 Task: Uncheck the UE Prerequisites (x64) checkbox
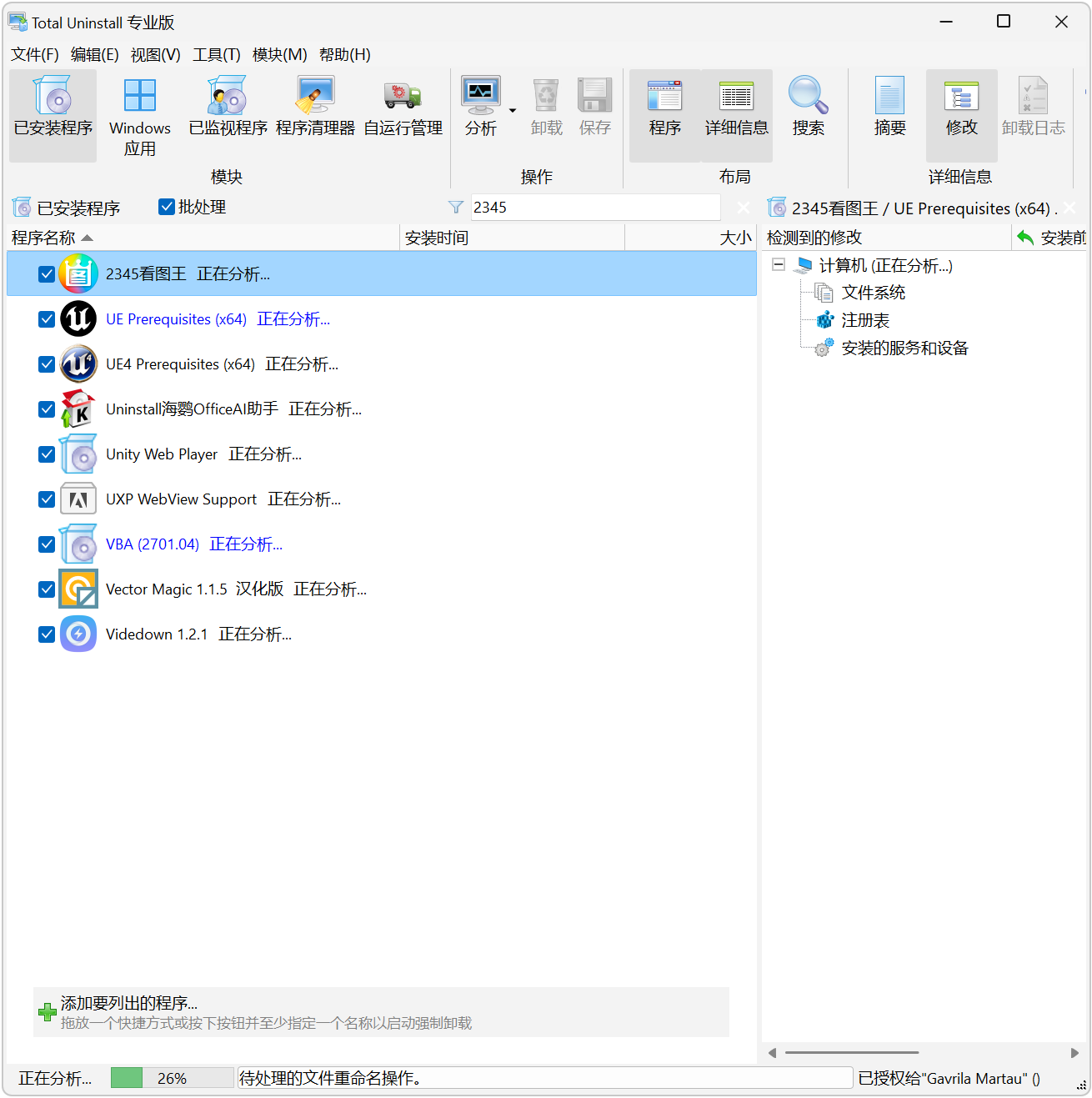(47, 318)
